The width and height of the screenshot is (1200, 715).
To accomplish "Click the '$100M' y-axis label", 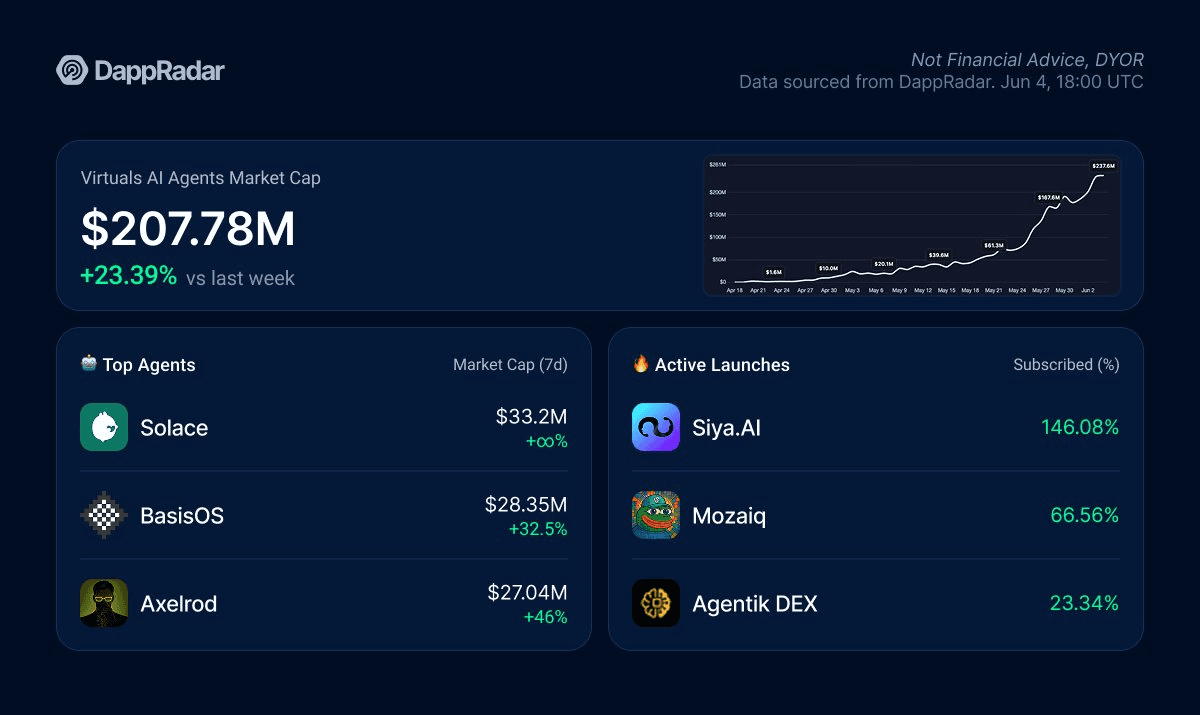I will 717,237.
